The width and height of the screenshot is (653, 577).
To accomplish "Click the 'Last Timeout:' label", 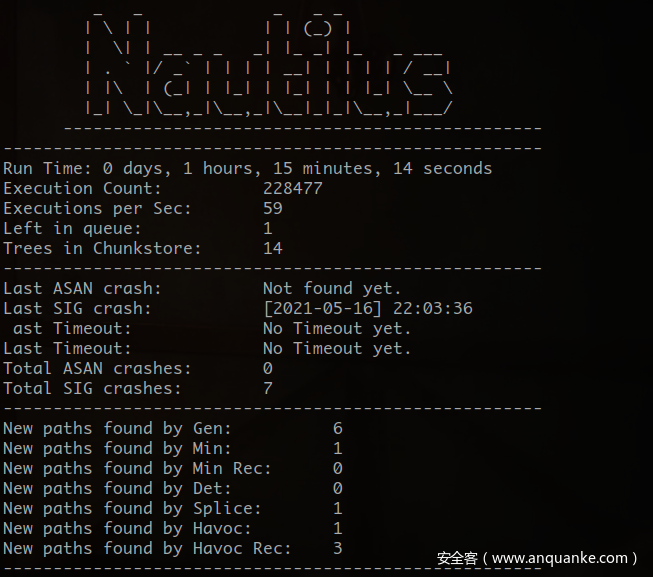I will pos(67,348).
